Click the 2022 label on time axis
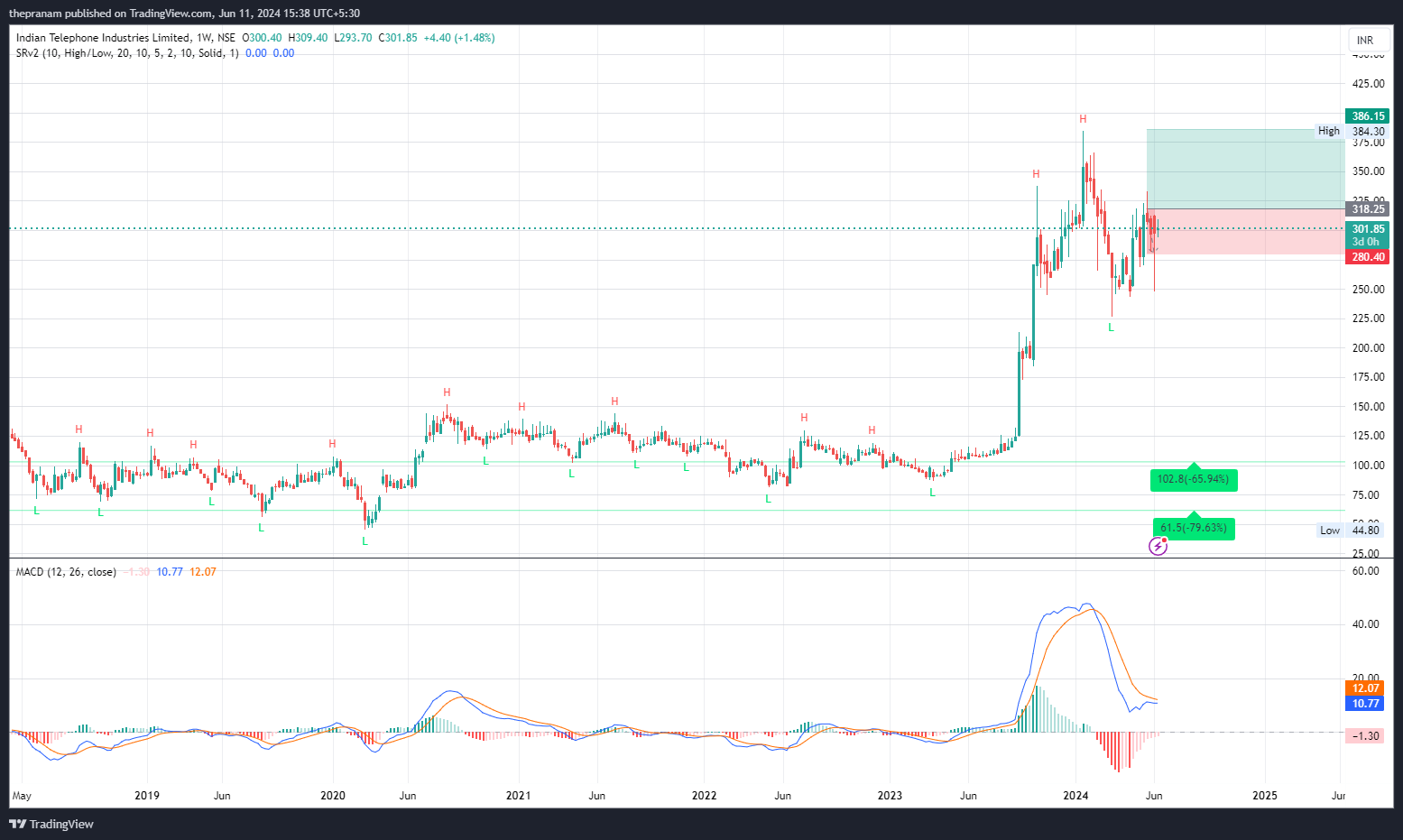 coord(705,796)
